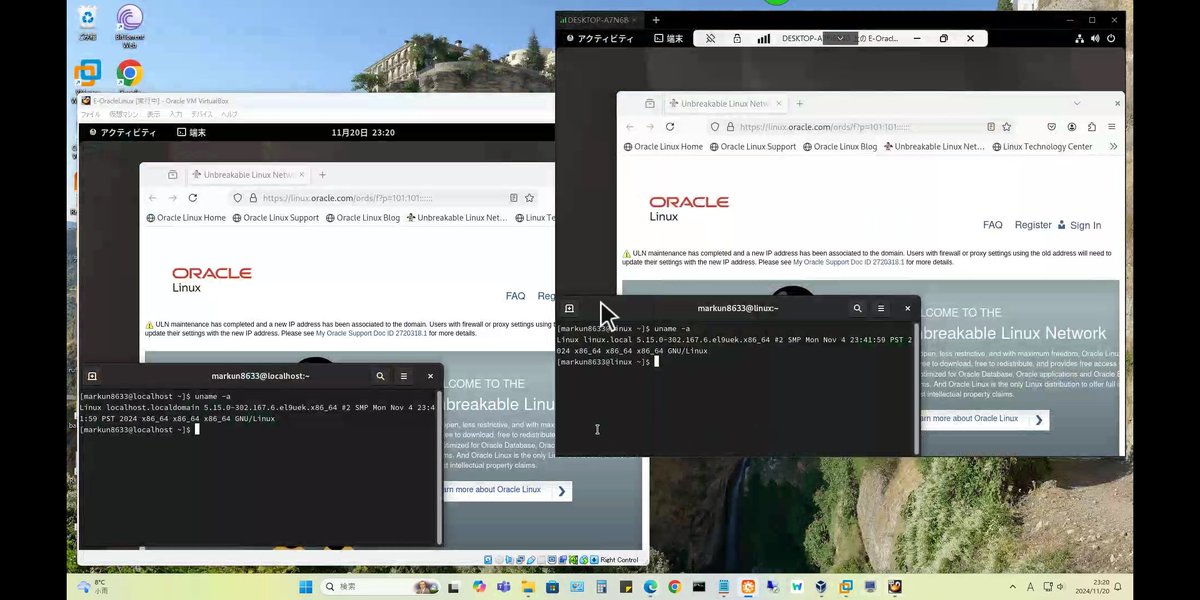Open hamburger menu of markun8633@linux terminal
The image size is (1200, 600).
[881, 308]
